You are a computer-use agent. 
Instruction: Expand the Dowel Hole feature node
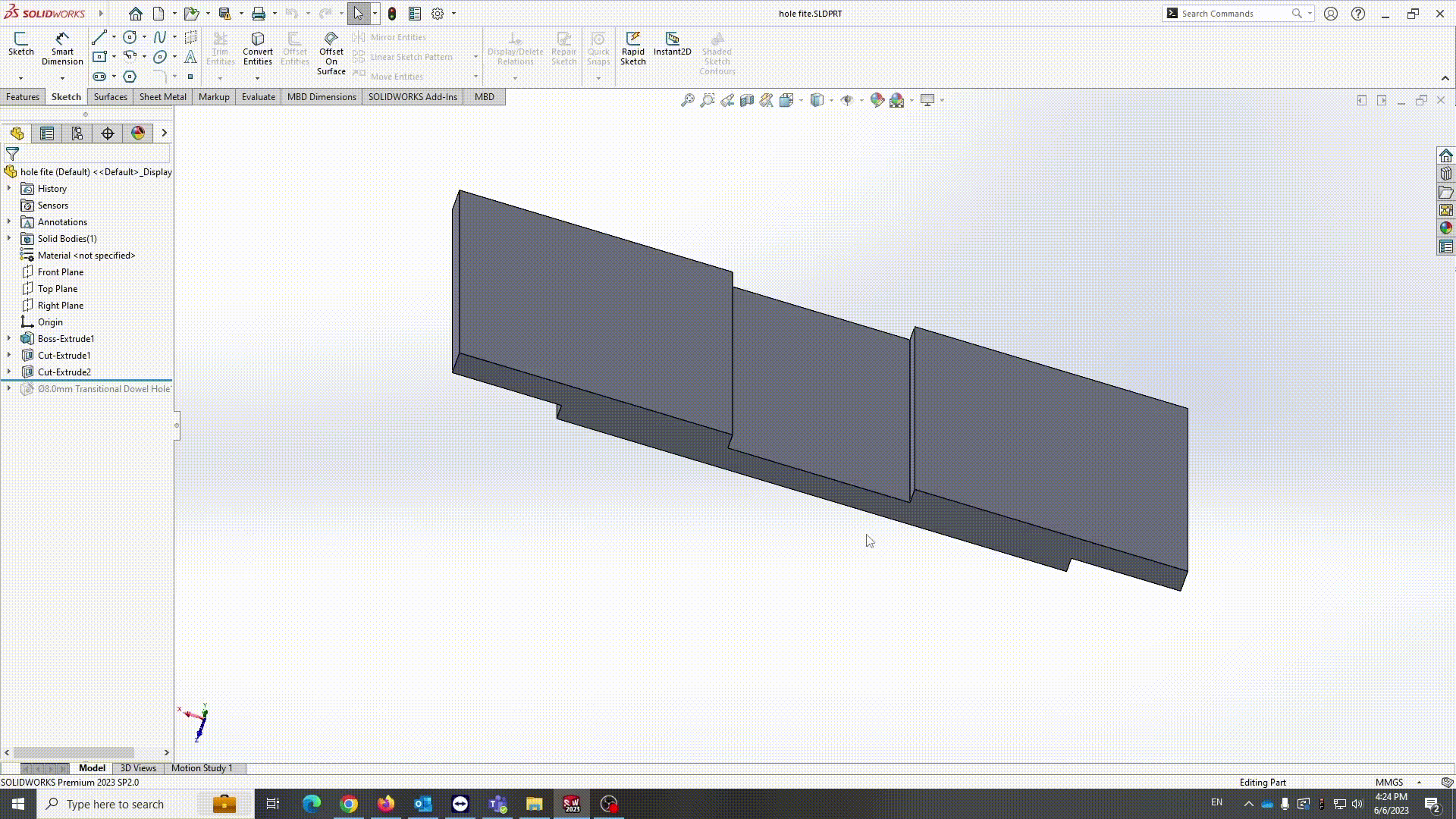[9, 388]
